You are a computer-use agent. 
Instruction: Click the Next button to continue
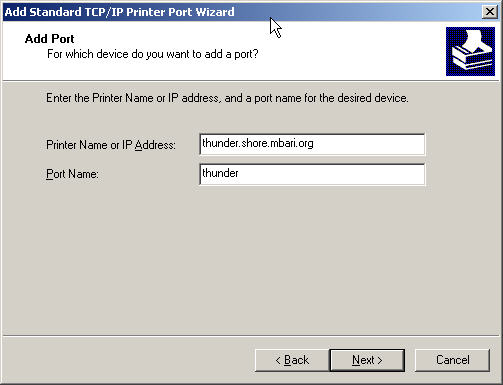pos(367,360)
